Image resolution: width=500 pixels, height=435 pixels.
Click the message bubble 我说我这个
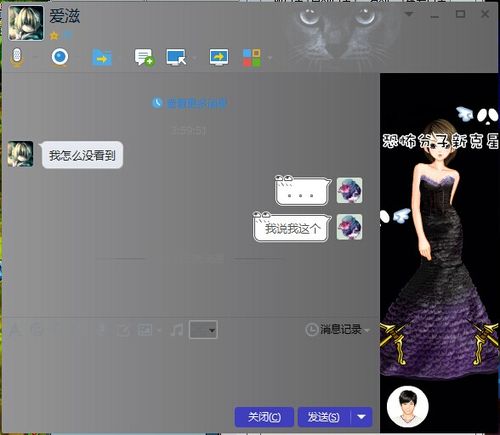point(292,228)
